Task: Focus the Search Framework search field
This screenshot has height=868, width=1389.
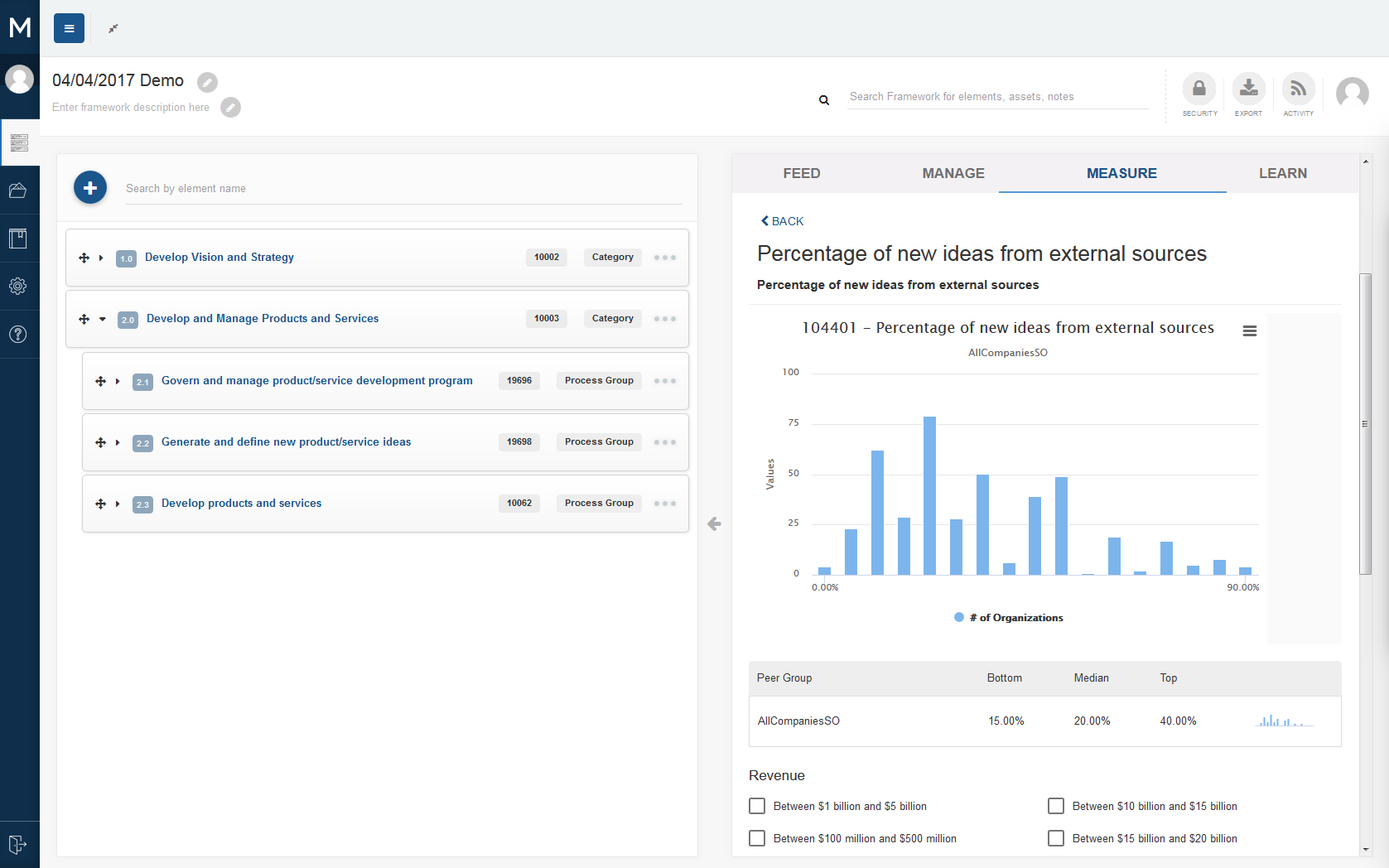Action: coord(998,97)
